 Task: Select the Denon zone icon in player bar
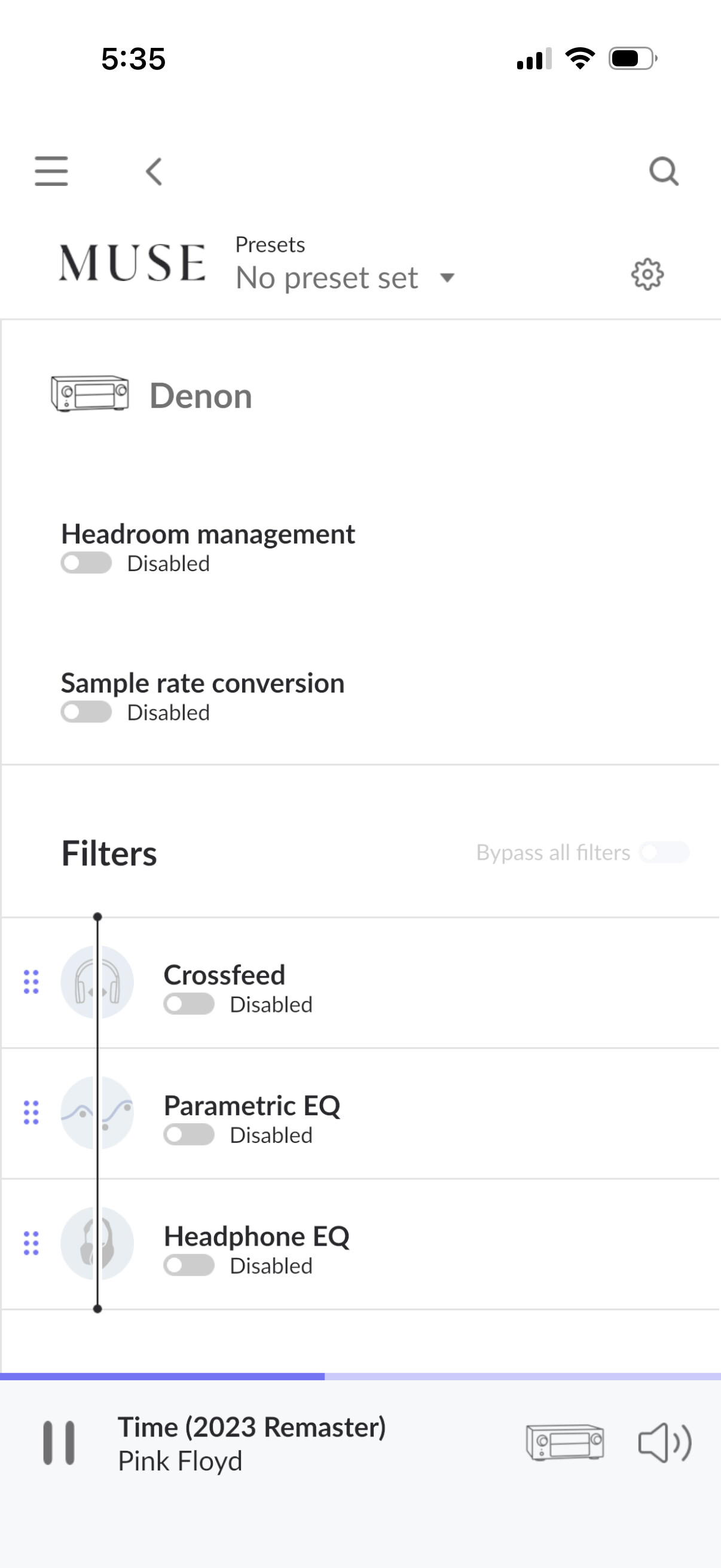(x=564, y=1442)
